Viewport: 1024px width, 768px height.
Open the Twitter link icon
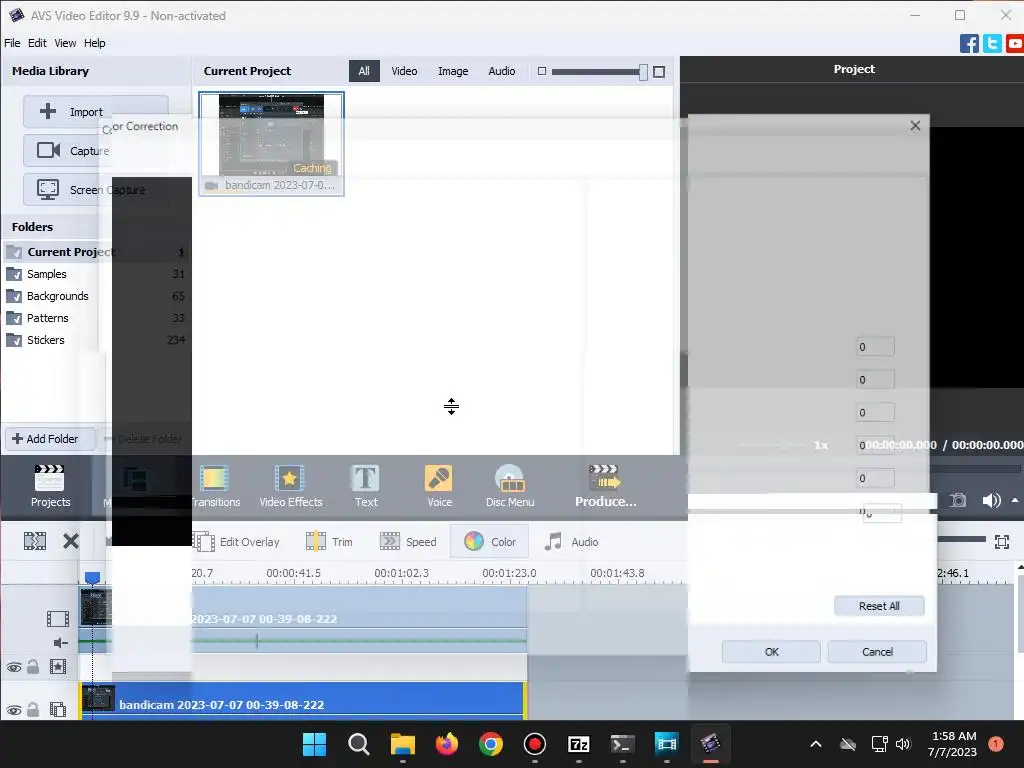[x=992, y=44]
